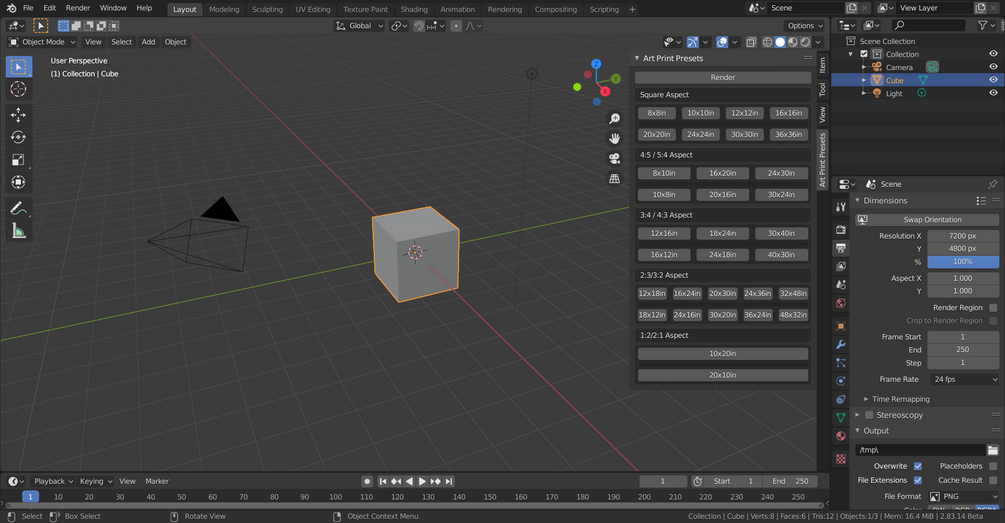Click the output path folder icon
This screenshot has width=1005, height=523.
click(992, 450)
